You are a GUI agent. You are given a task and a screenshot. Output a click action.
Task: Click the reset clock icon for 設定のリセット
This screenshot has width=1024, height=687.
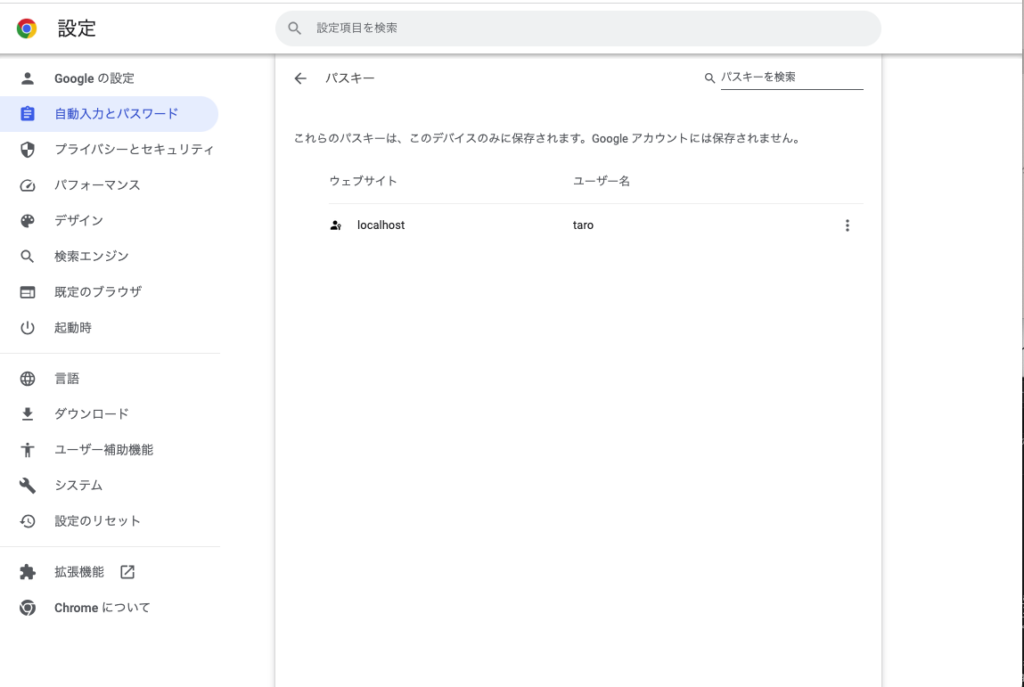(x=27, y=521)
